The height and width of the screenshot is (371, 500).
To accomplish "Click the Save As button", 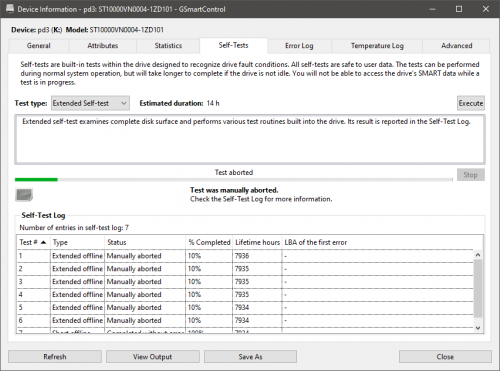I will [x=250, y=357].
